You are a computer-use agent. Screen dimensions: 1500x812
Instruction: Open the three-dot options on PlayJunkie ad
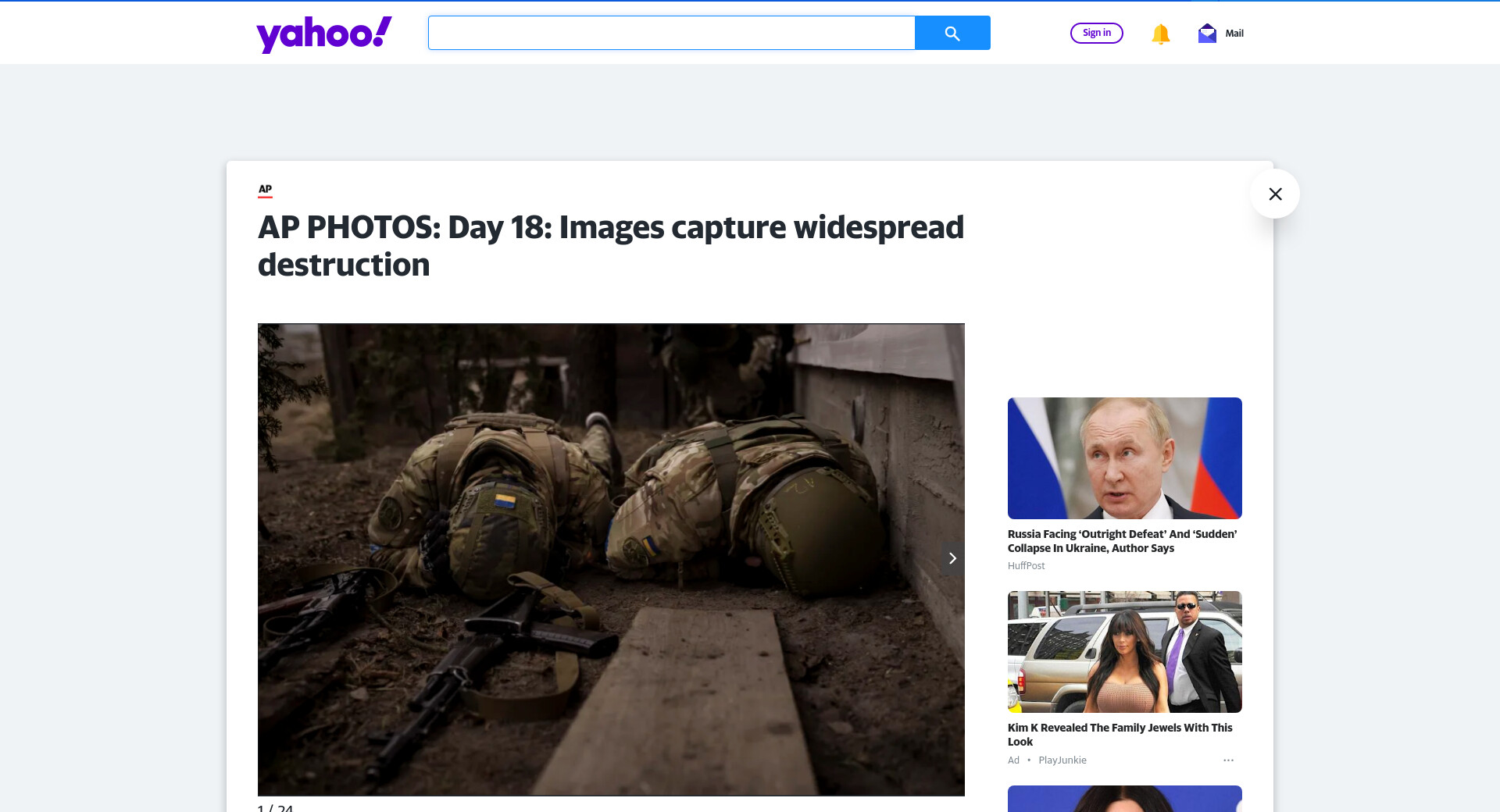pyautogui.click(x=1228, y=760)
